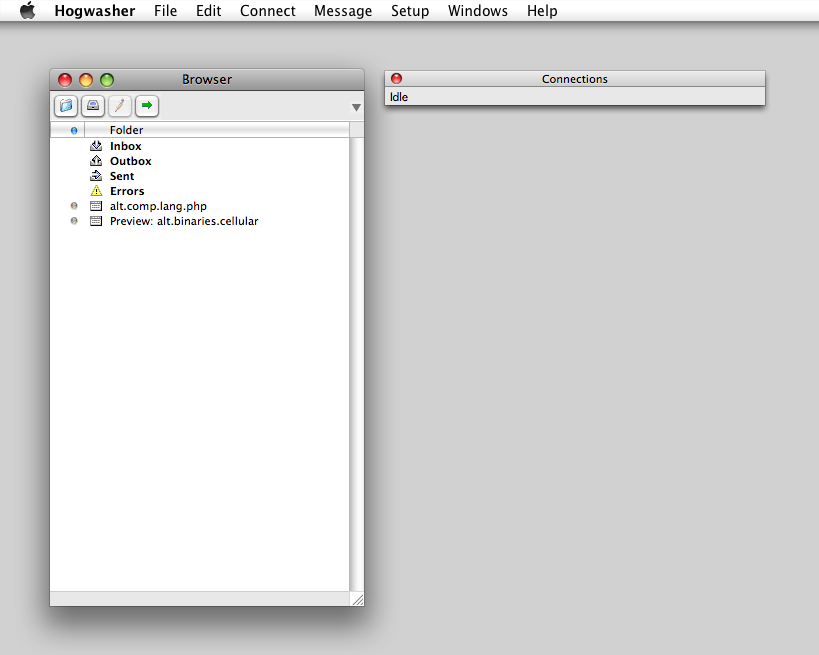Close the Connections window
The height and width of the screenshot is (655, 819).
(x=396, y=78)
